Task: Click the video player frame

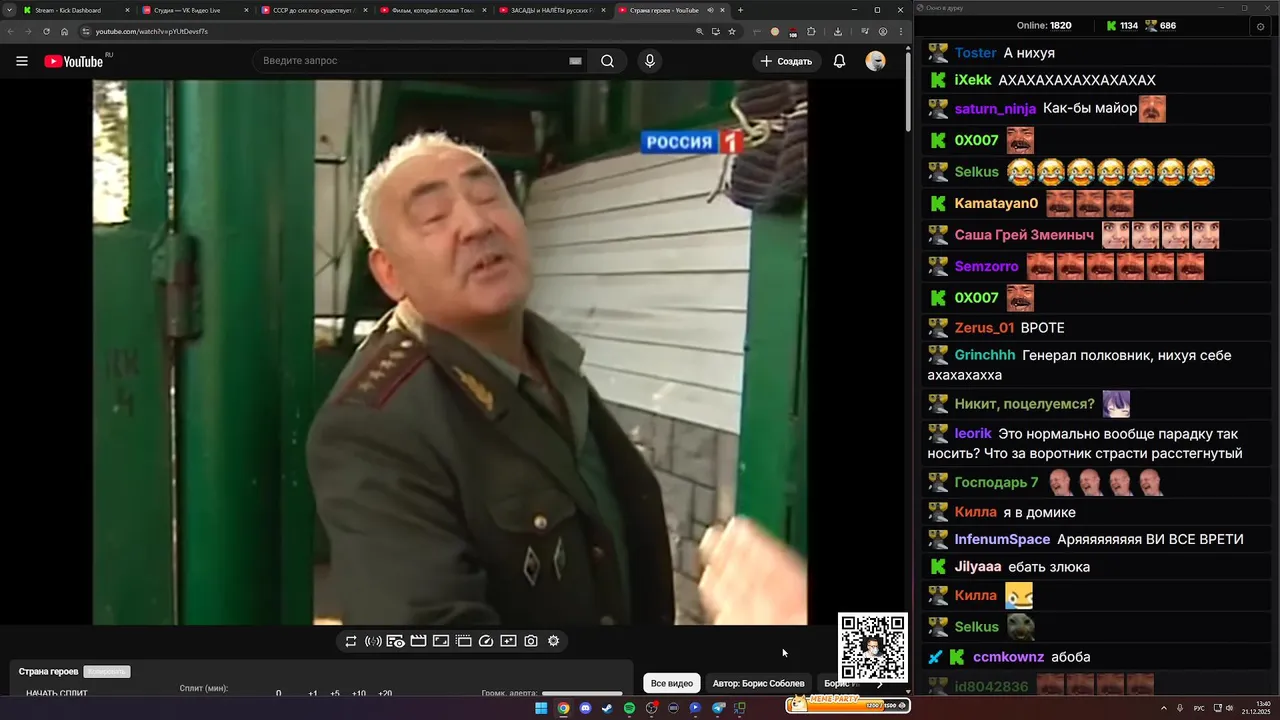Action: (450, 352)
